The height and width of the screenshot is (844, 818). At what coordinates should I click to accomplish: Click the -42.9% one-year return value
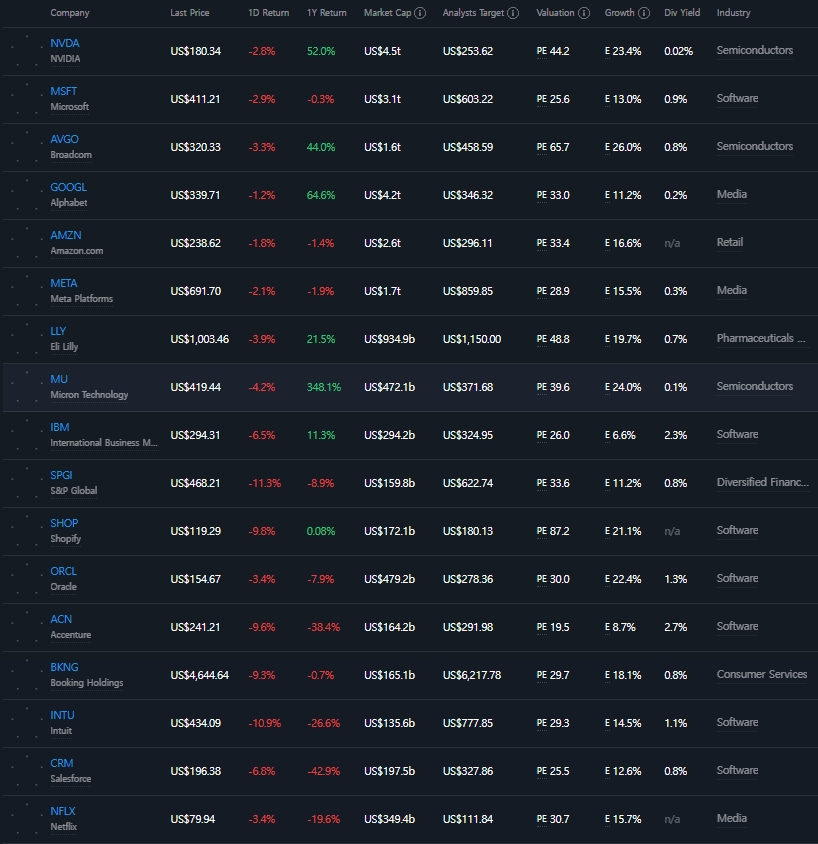[323, 771]
